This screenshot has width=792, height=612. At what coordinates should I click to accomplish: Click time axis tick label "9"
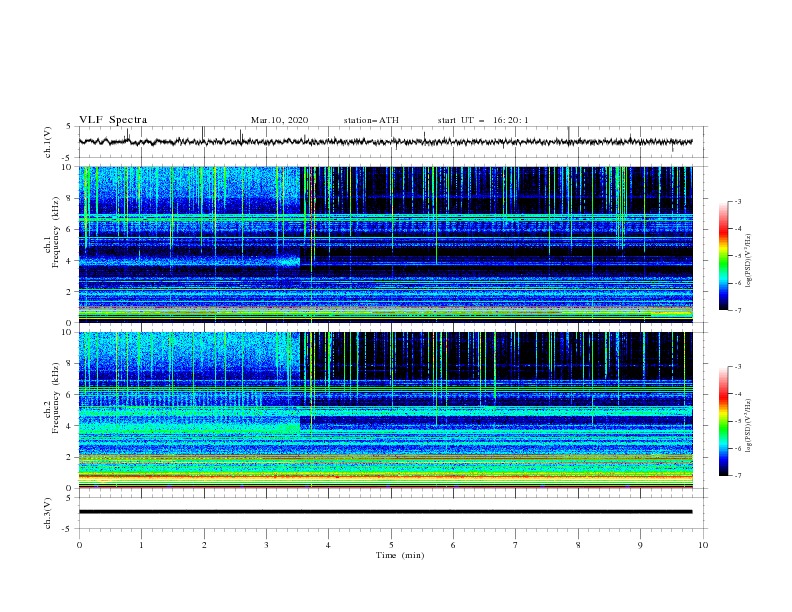click(640, 545)
